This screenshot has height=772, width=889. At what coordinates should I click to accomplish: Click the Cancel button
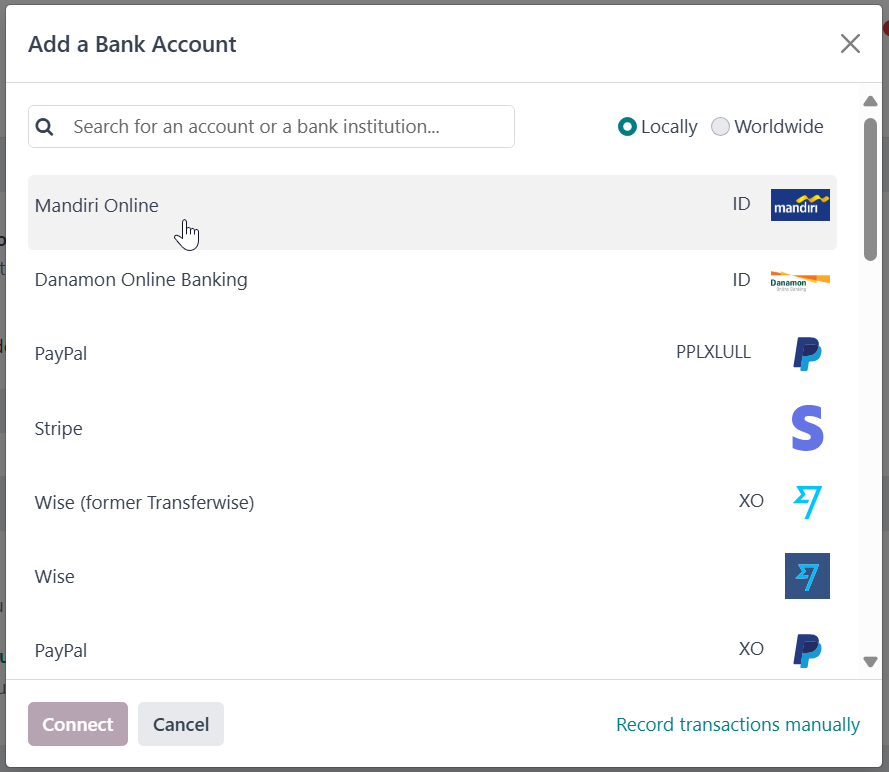point(181,724)
